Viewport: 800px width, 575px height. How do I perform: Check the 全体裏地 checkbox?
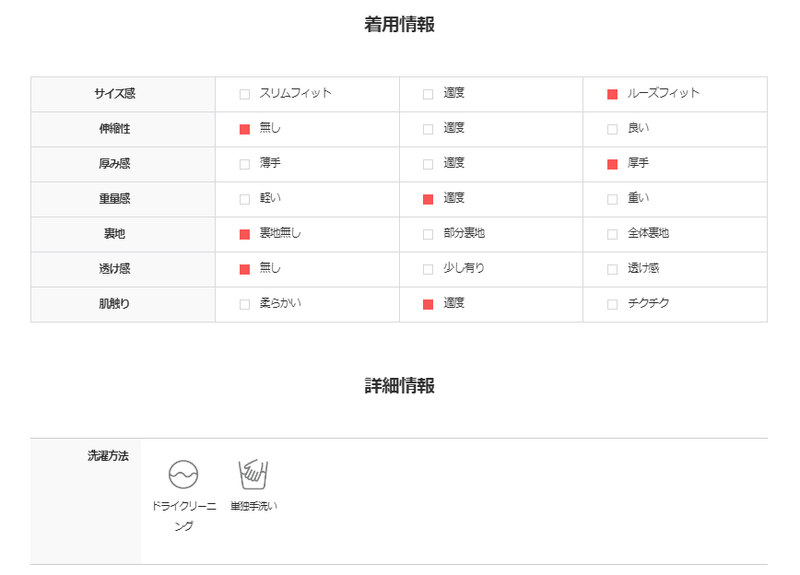tap(612, 234)
